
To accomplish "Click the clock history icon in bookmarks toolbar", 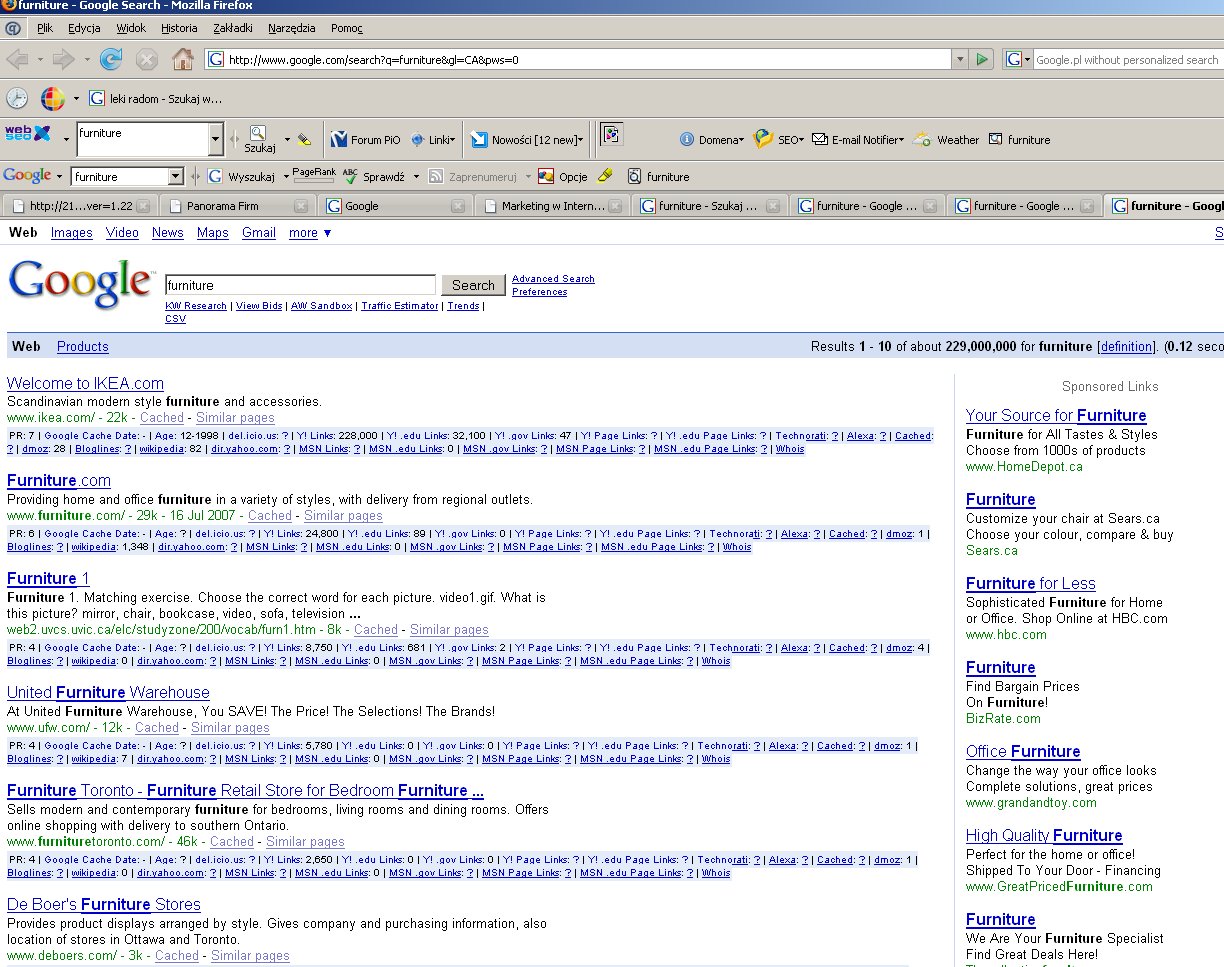I will pyautogui.click(x=17, y=98).
